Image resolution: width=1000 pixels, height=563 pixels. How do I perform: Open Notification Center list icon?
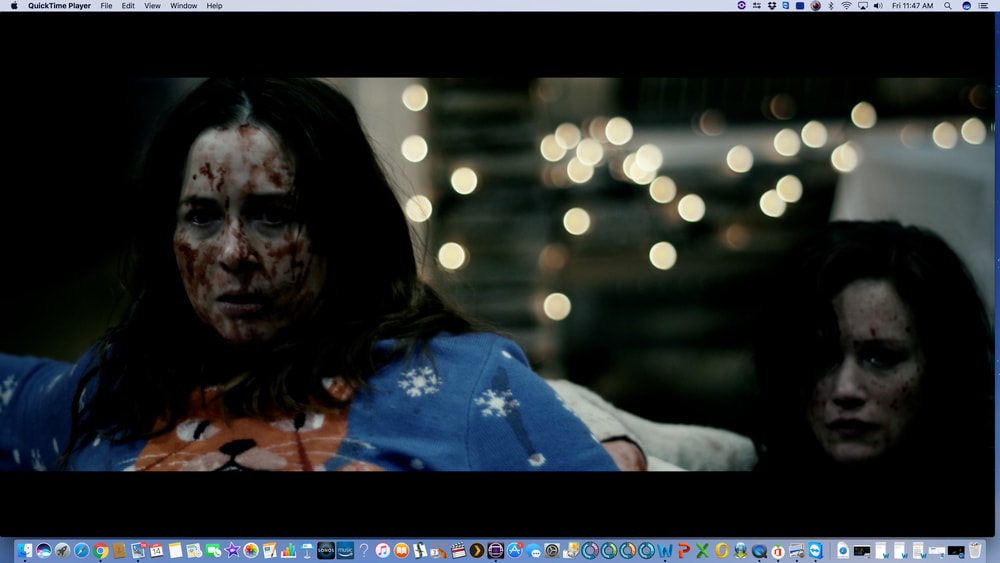(983, 6)
